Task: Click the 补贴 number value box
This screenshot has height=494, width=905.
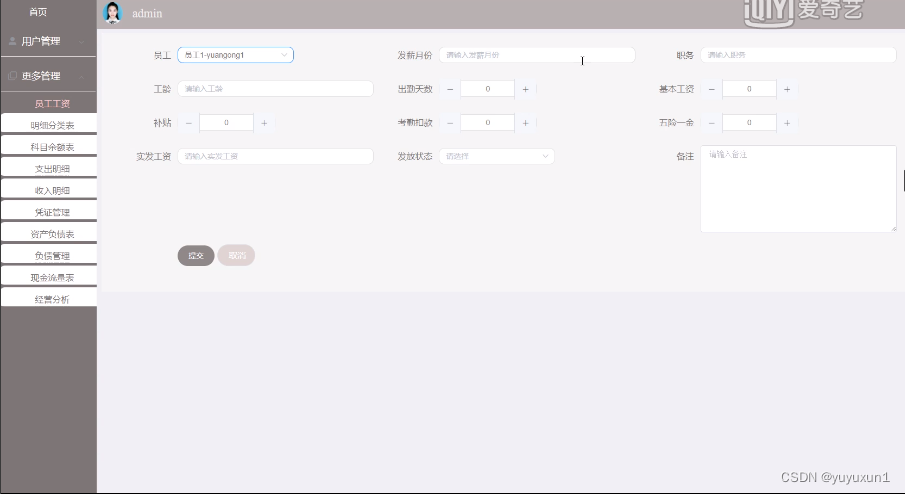Action: [226, 123]
